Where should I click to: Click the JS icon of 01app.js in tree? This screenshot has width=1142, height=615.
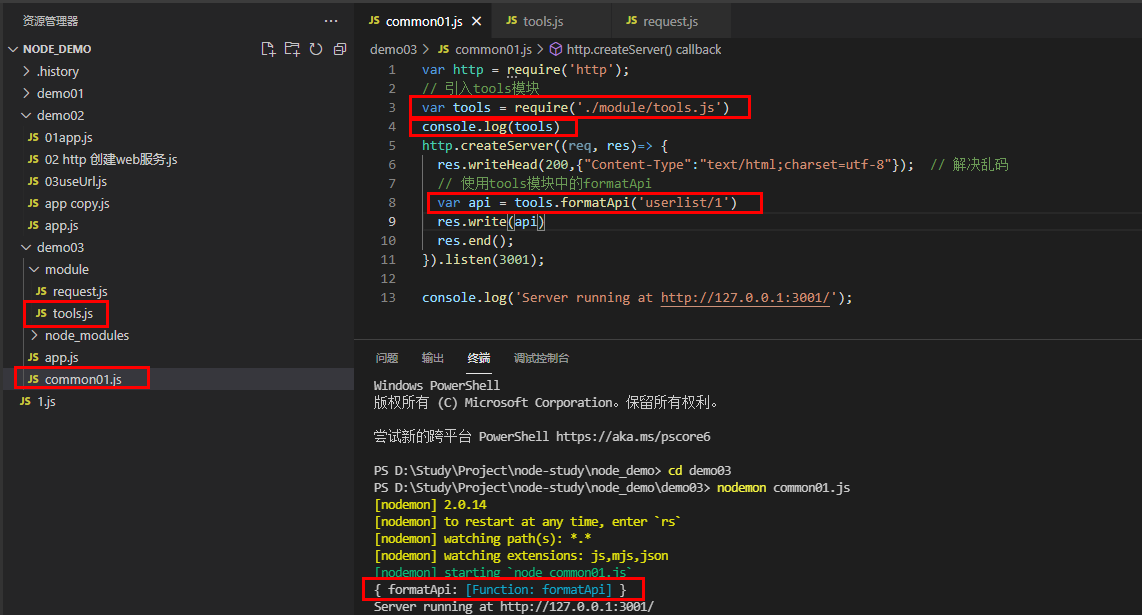33,137
